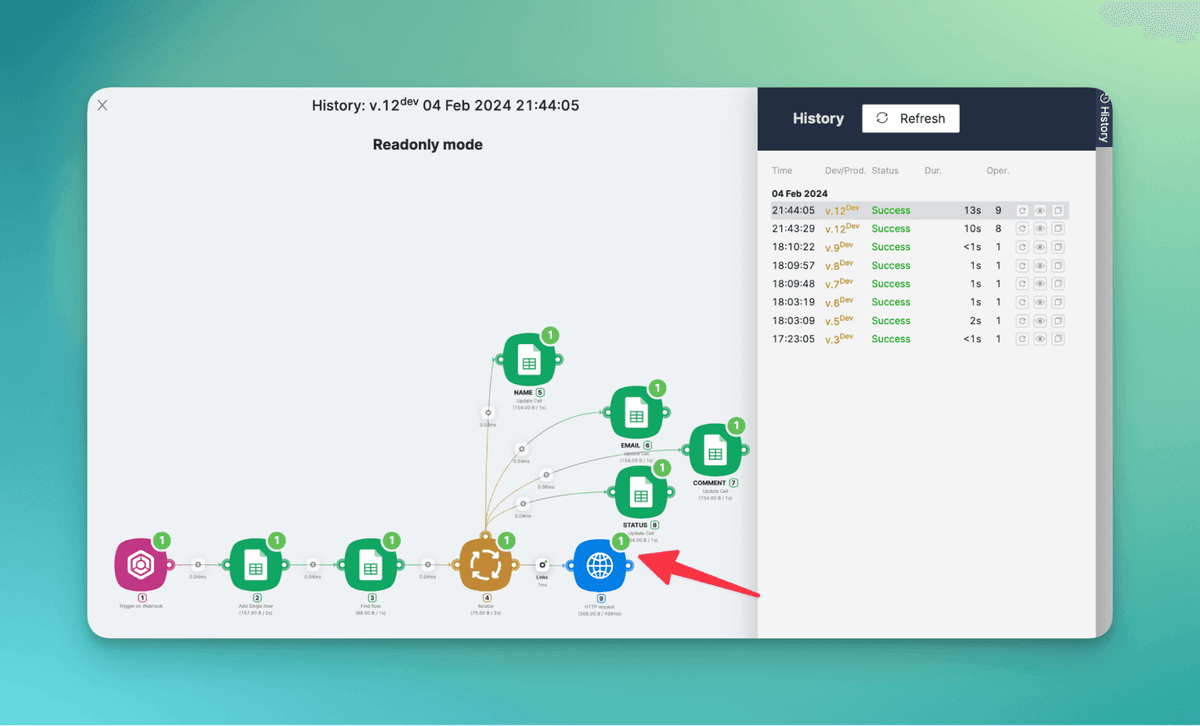The width and height of the screenshot is (1200, 726).
Task: Select the COMMENT Update Cell node
Action: pyautogui.click(x=714, y=451)
